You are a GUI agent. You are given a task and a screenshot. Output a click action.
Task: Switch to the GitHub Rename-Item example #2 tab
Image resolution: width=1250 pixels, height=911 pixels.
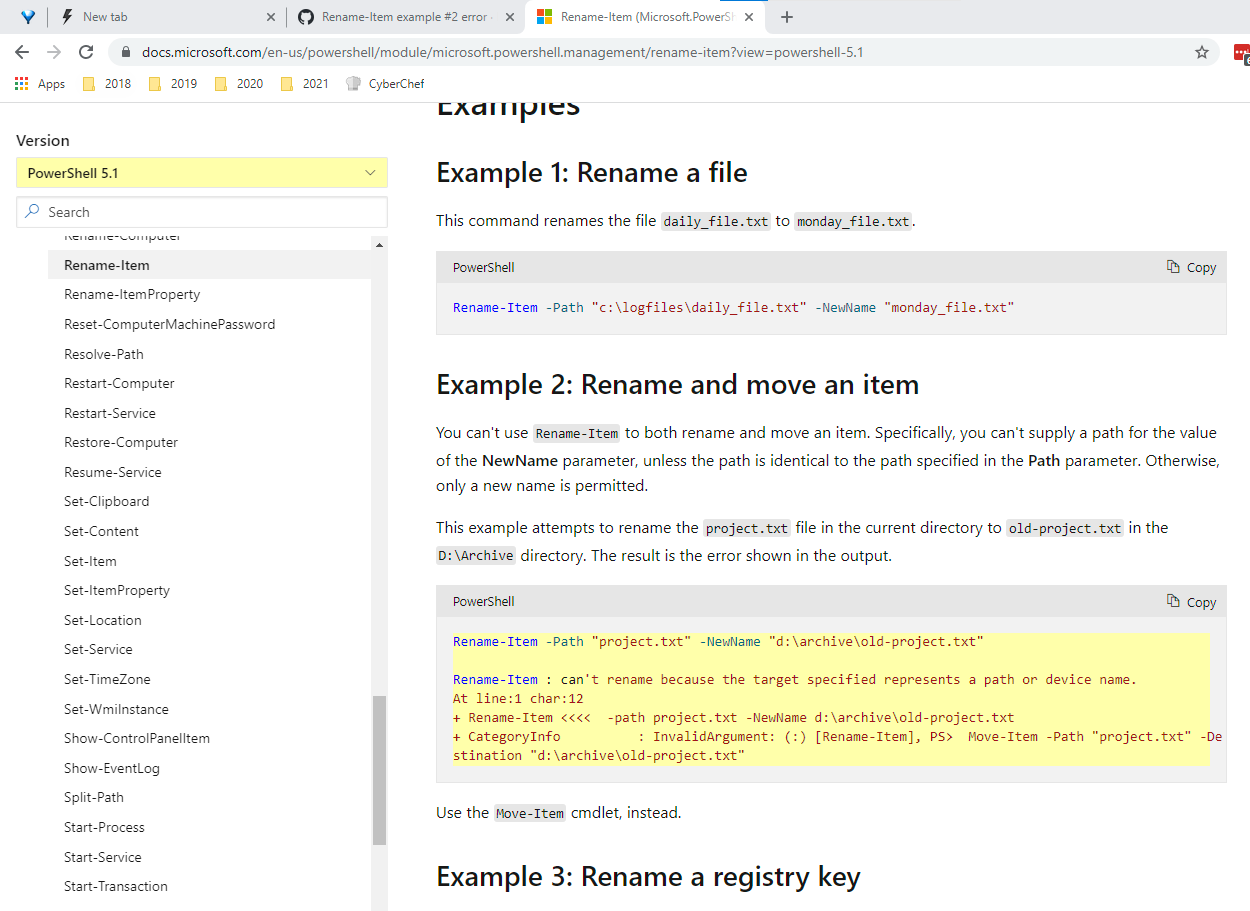pos(405,17)
